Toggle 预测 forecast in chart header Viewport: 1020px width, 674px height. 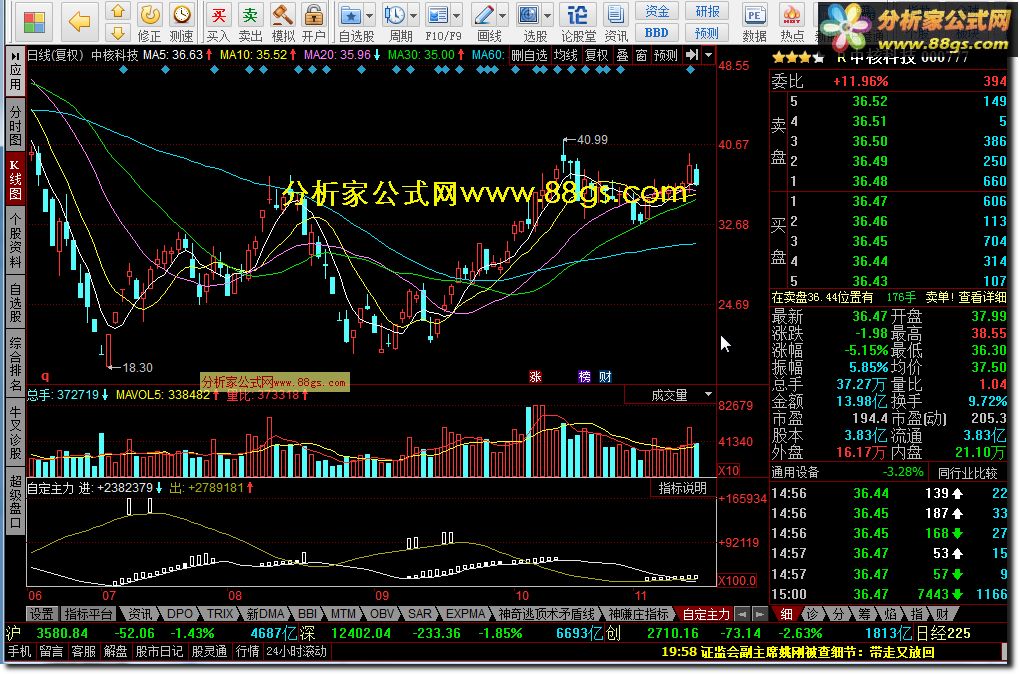(665, 55)
